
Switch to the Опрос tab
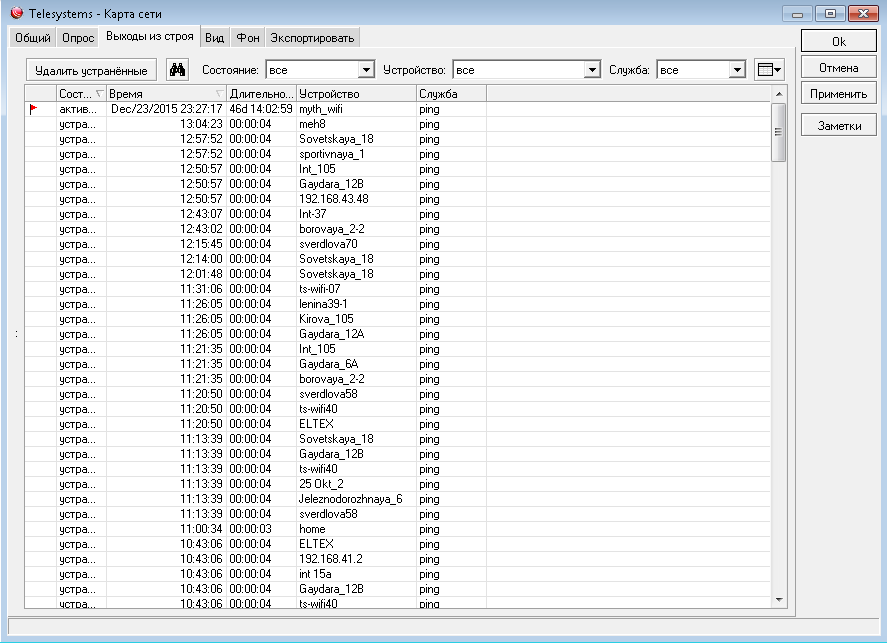tap(78, 38)
